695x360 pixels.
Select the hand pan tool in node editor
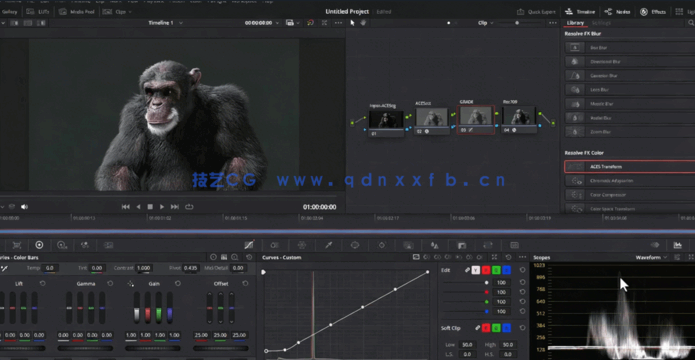point(363,23)
